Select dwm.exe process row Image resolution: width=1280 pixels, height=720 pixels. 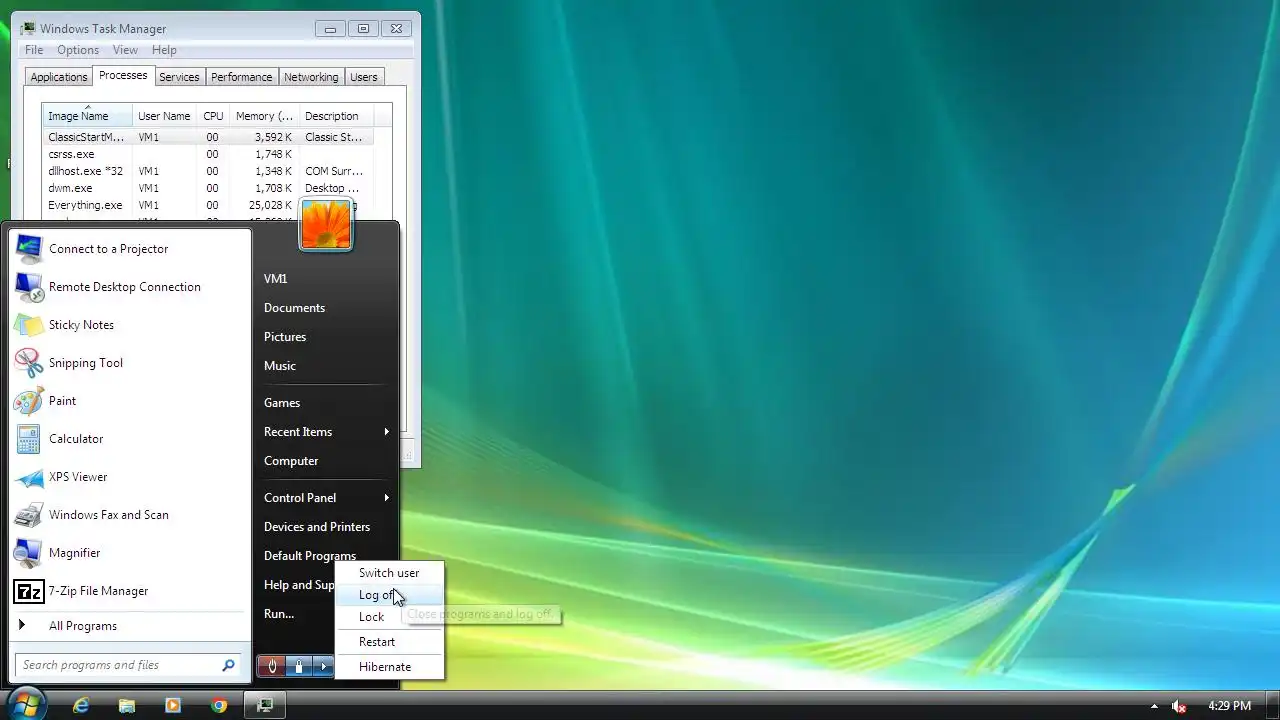208,188
